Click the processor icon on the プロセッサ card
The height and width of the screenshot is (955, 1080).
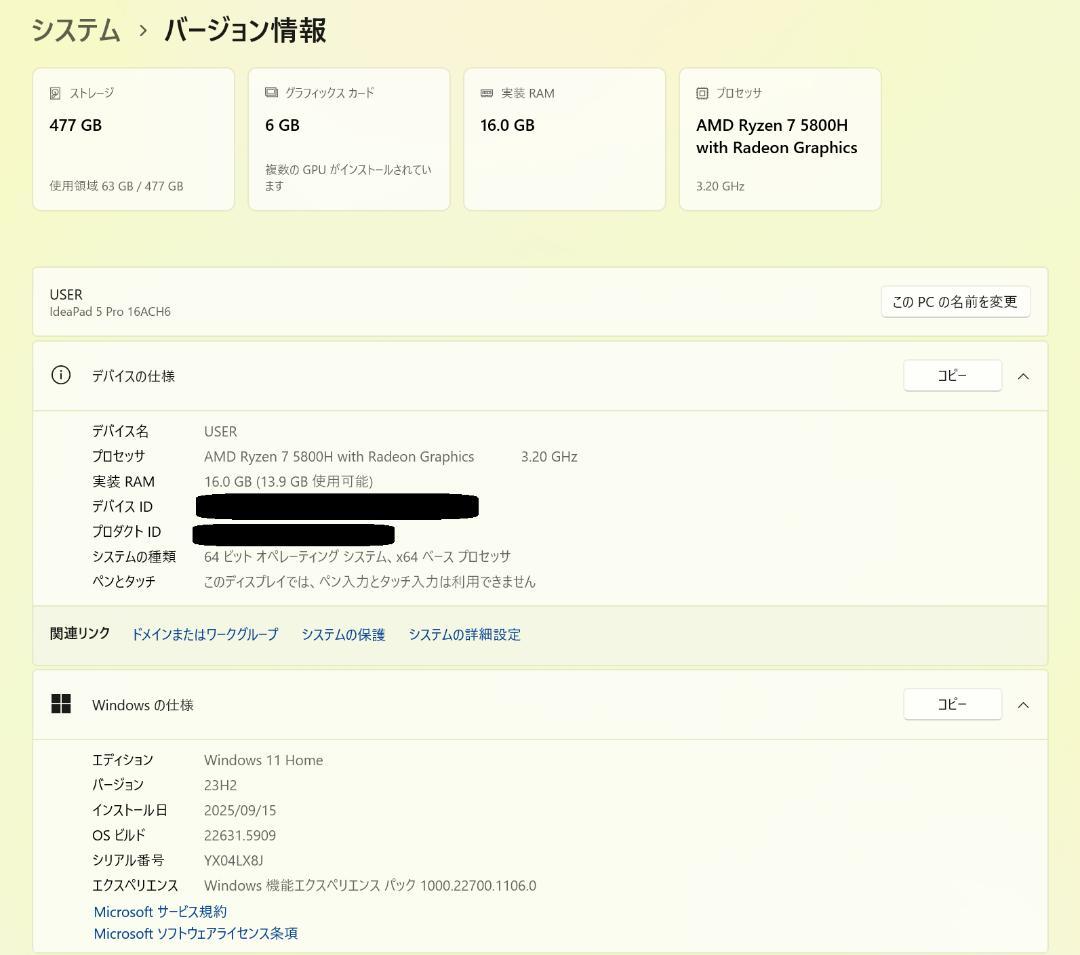(701, 93)
